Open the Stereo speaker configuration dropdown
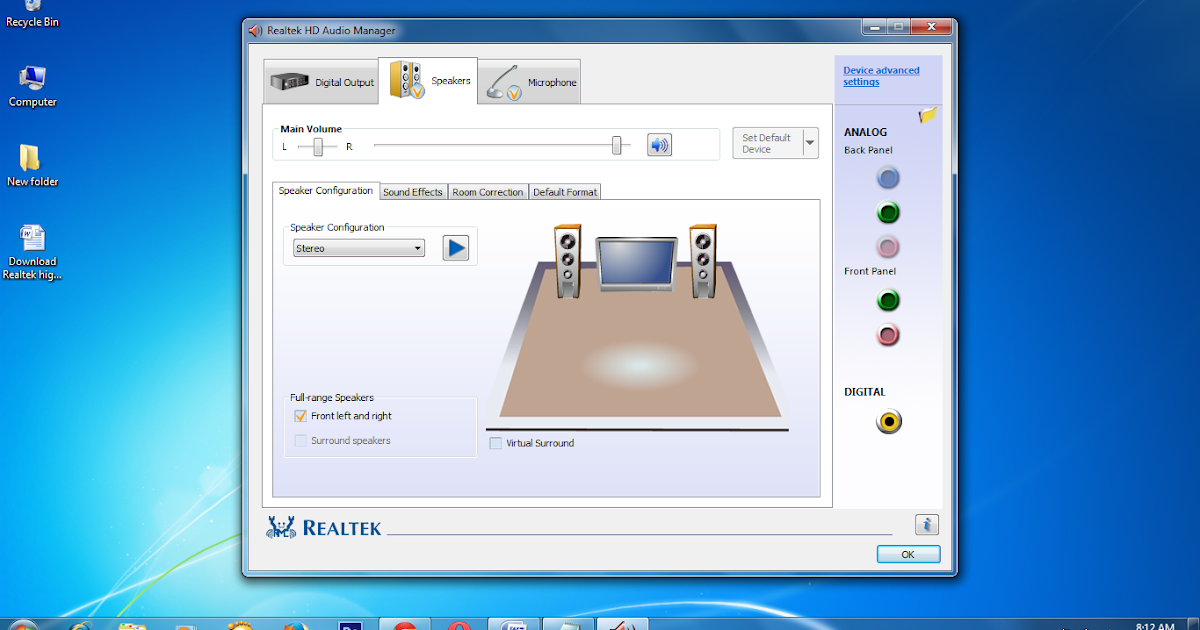Viewport: 1200px width, 630px height. pos(359,248)
